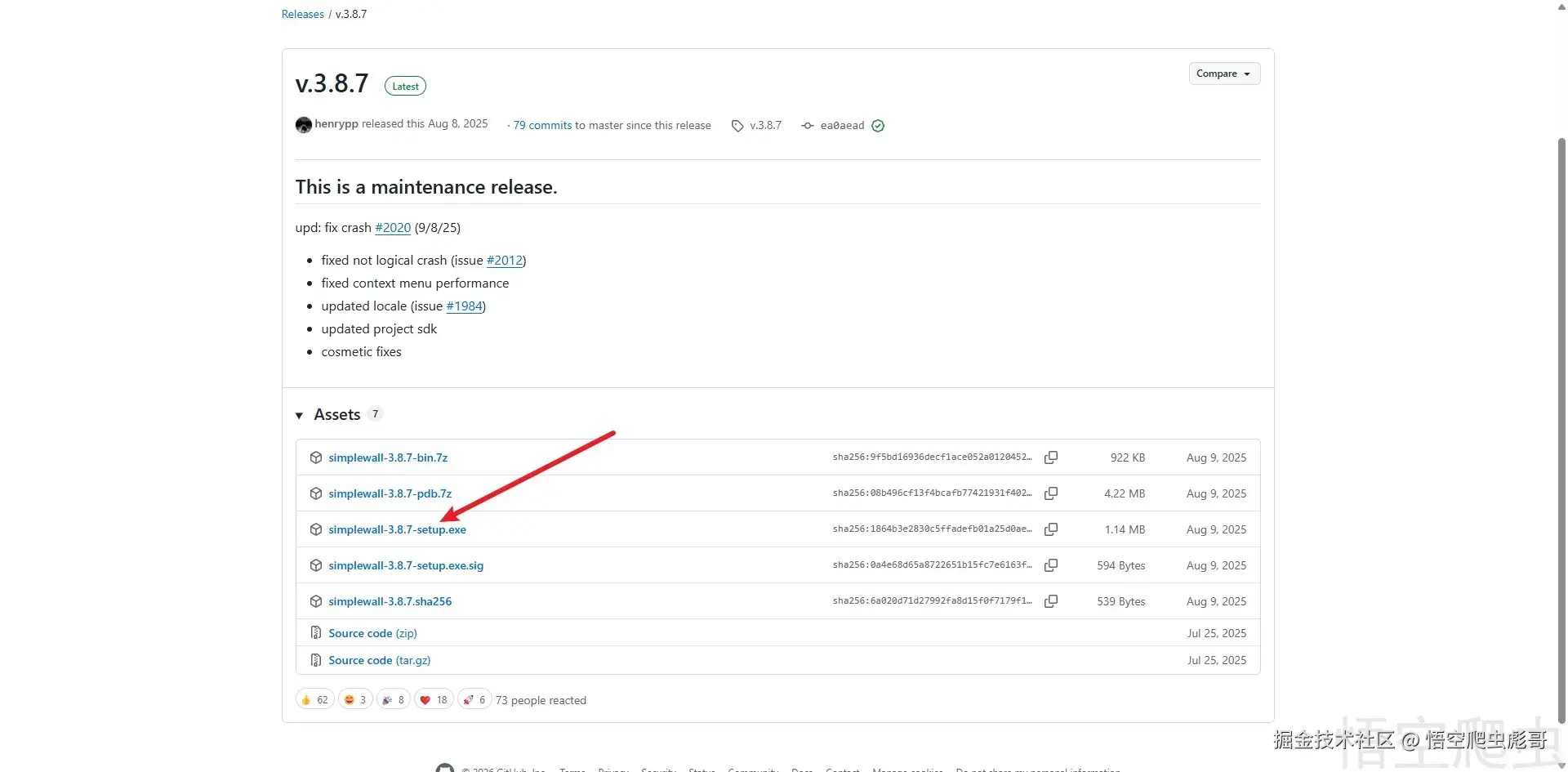The height and width of the screenshot is (772, 1568).
Task: Click the package icon beside simplewall-3.8.7-pdb.7z
Action: click(316, 493)
